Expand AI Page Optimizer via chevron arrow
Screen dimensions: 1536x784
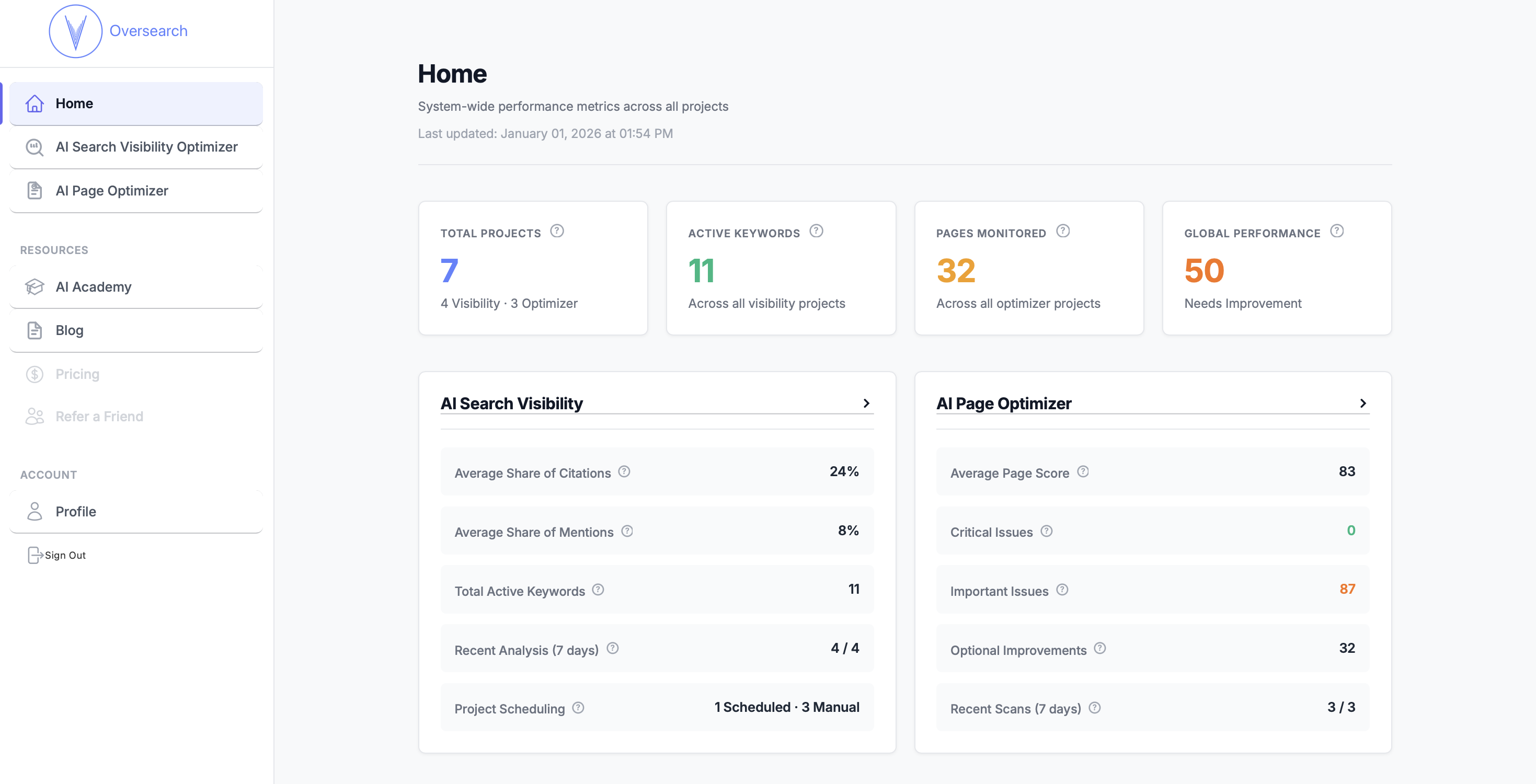[1362, 403]
